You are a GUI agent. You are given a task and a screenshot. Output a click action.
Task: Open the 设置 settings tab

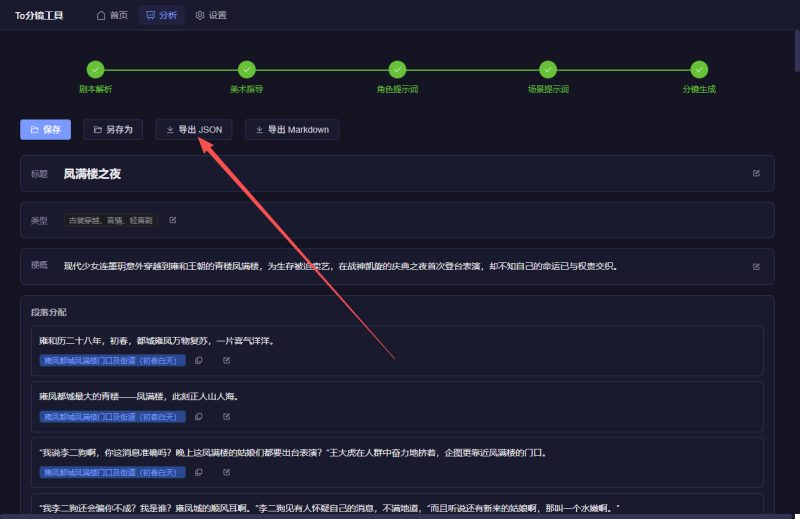pyautogui.click(x=211, y=15)
